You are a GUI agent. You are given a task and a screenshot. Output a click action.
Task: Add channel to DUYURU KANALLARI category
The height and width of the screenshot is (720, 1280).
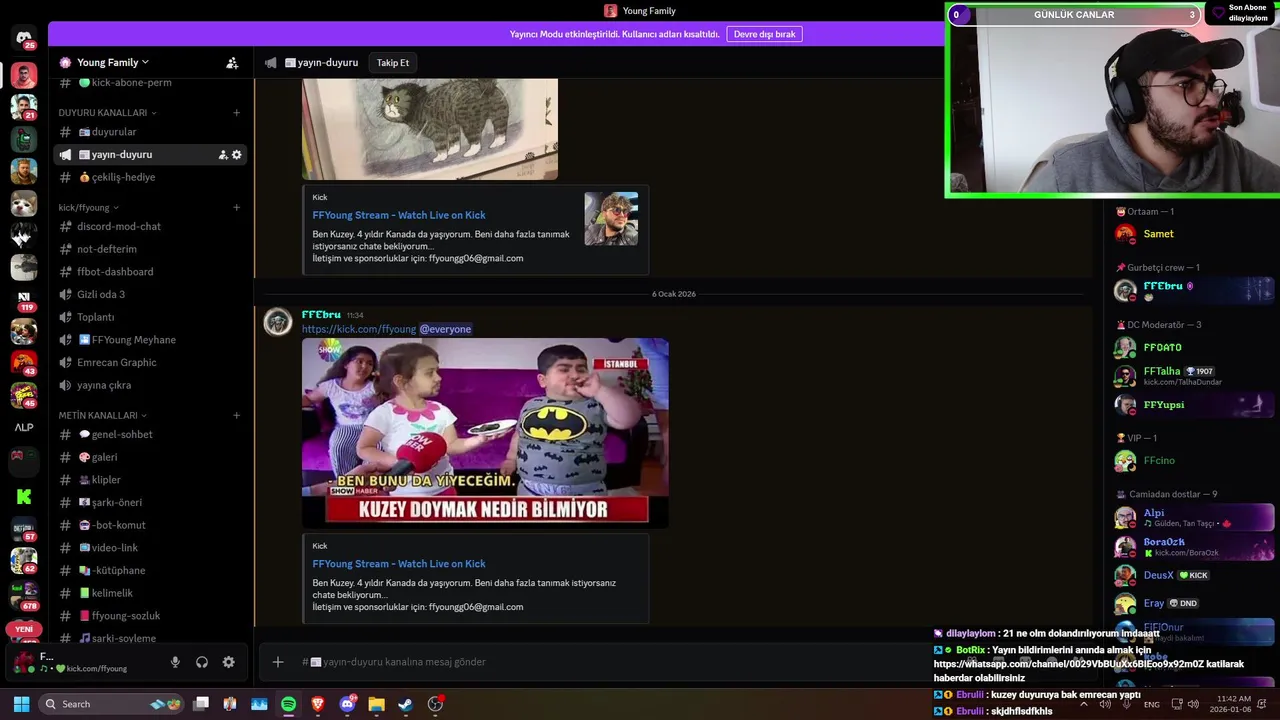[237, 113]
